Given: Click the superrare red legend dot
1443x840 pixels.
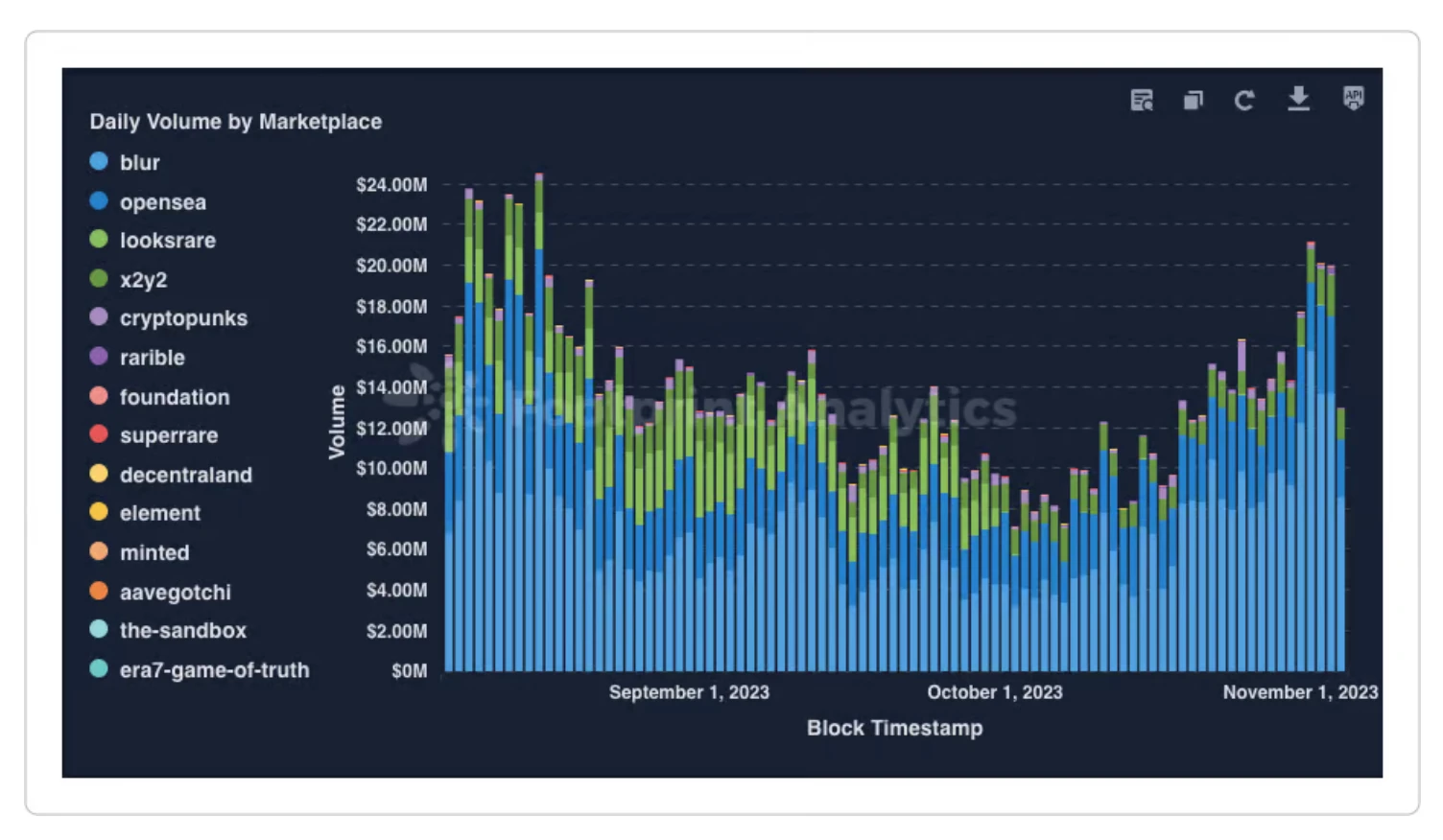Looking at the screenshot, I should [x=99, y=434].
